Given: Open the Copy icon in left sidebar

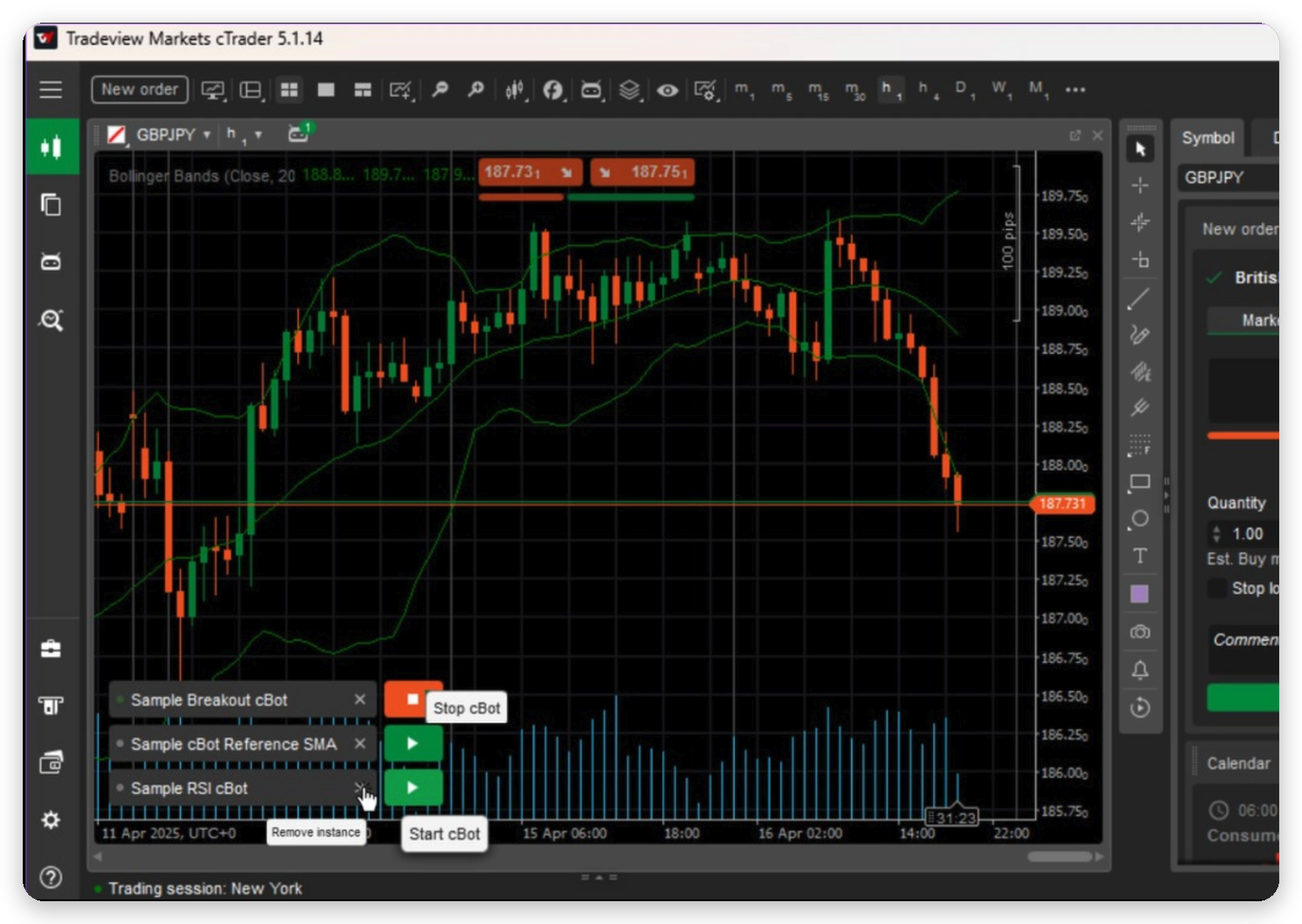Looking at the screenshot, I should (x=51, y=204).
